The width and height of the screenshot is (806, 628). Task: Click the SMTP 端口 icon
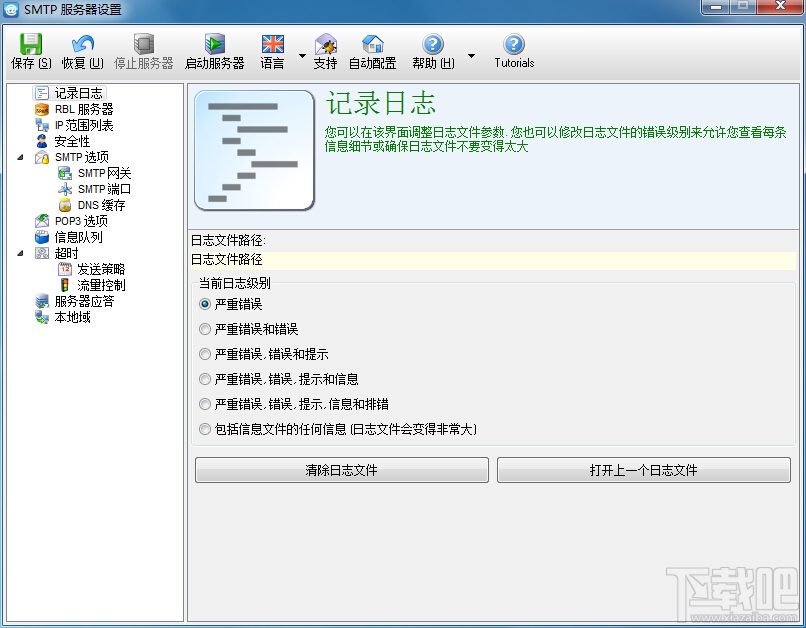[65, 189]
